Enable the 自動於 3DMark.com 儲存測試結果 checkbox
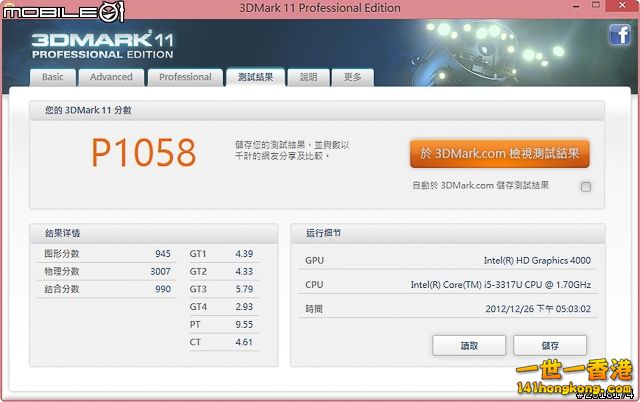 tap(586, 186)
